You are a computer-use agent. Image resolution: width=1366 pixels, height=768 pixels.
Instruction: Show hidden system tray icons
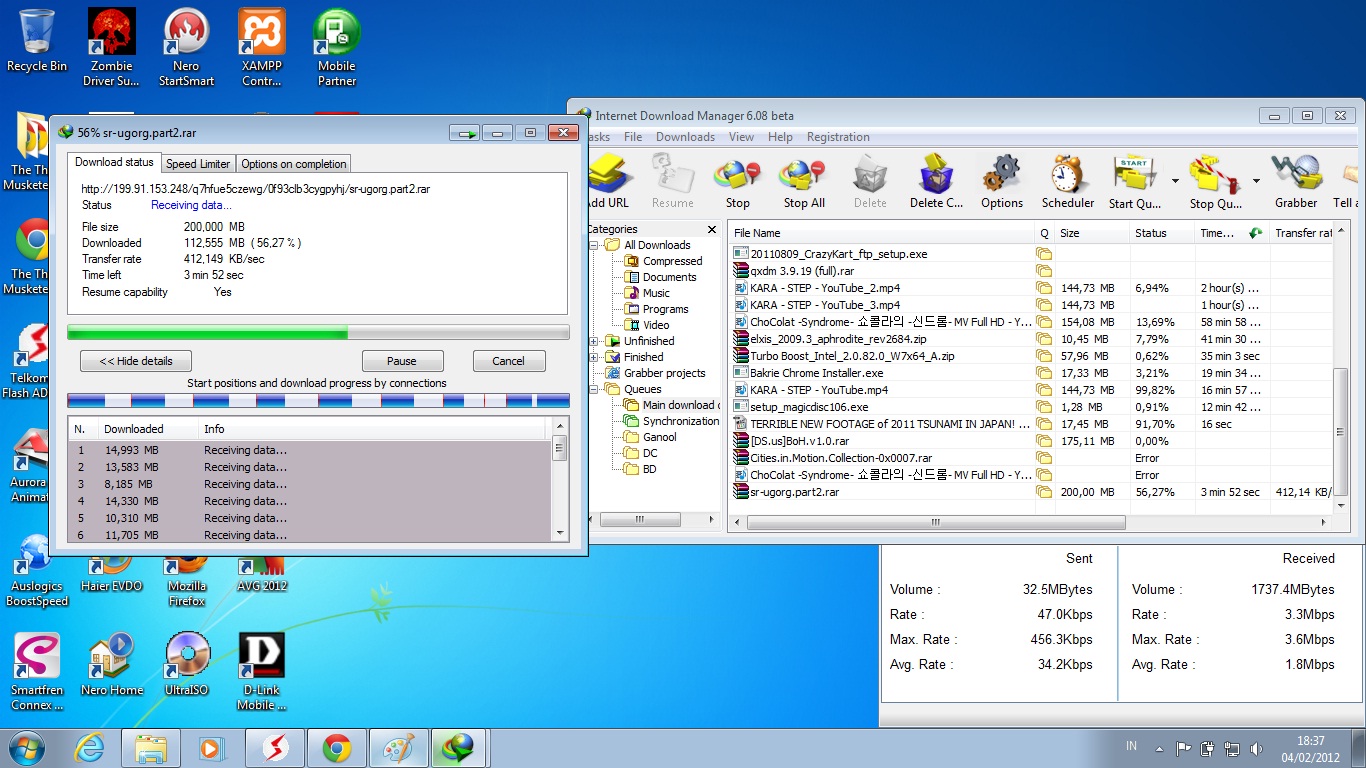tap(1158, 748)
